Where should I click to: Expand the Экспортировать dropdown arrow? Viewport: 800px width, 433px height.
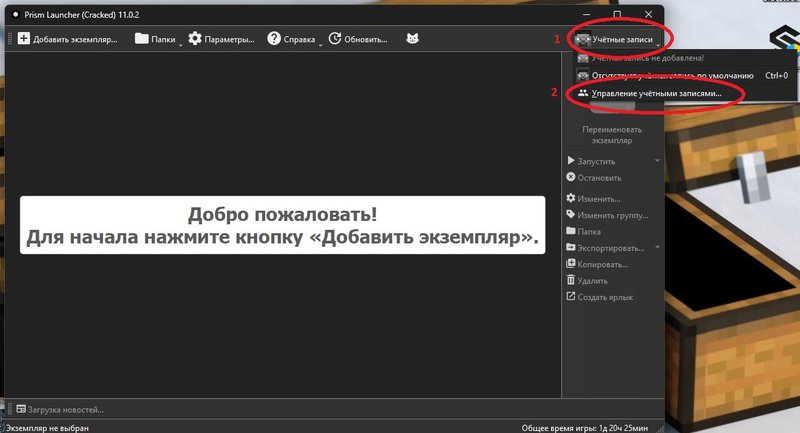point(657,247)
